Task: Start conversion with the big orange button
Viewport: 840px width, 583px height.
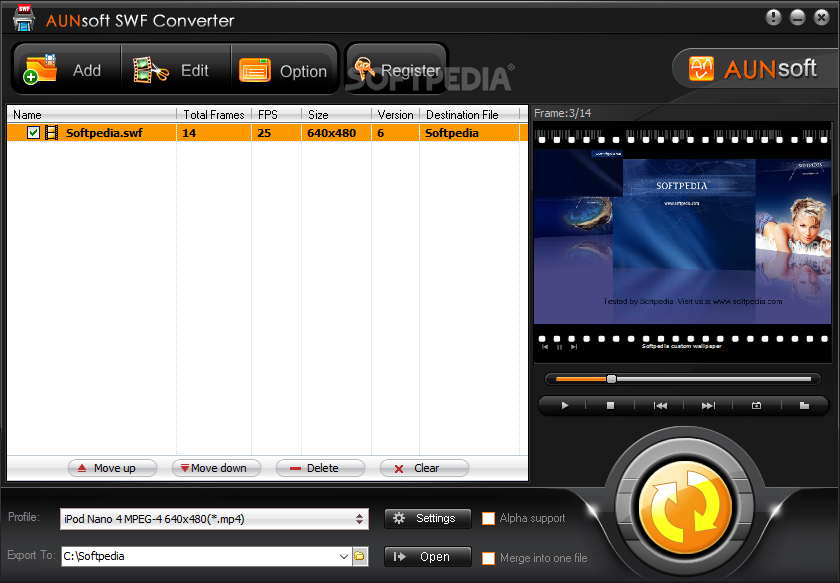Action: [x=685, y=506]
